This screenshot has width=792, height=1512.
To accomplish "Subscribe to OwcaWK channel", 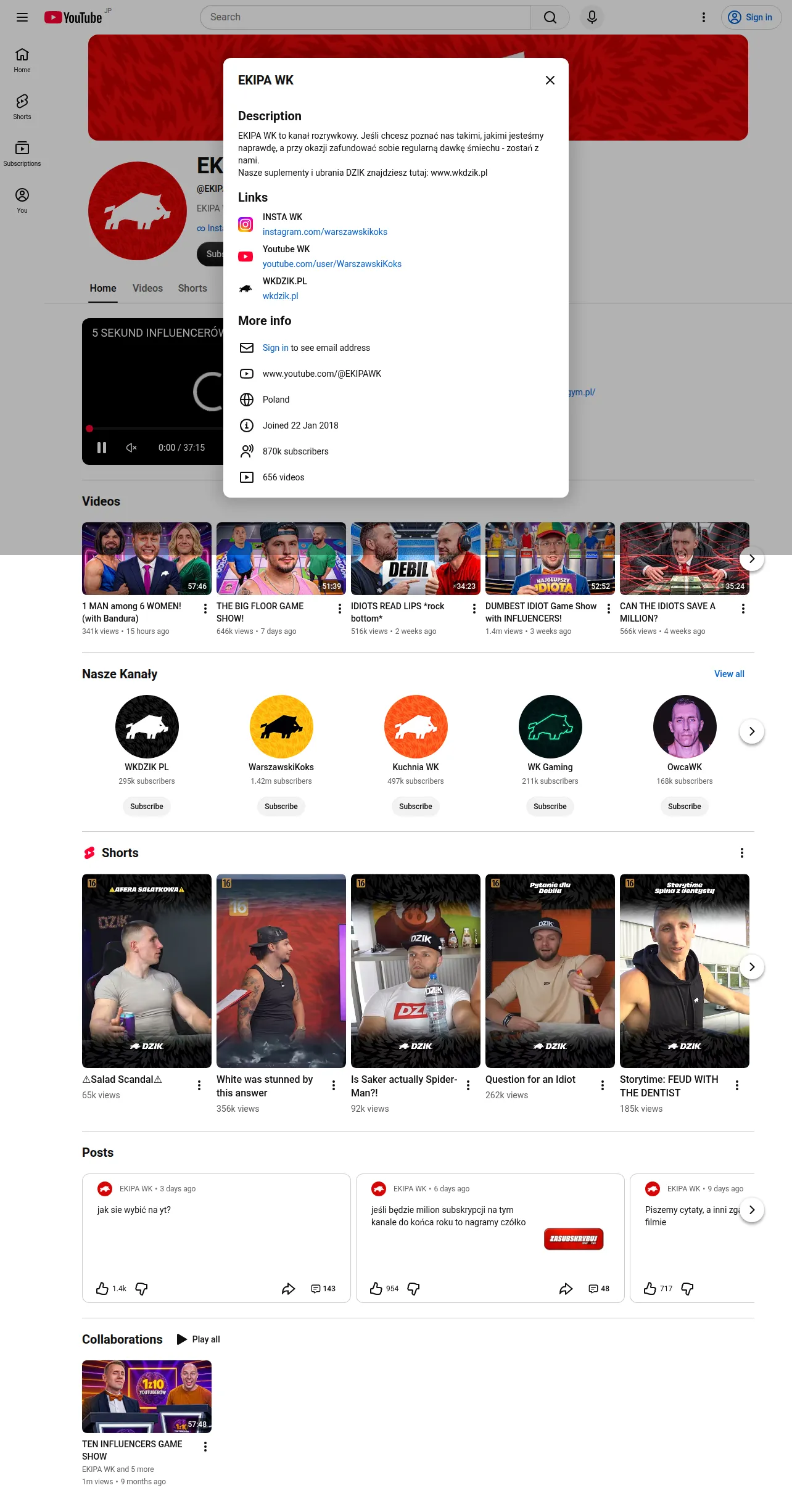I will point(685,807).
